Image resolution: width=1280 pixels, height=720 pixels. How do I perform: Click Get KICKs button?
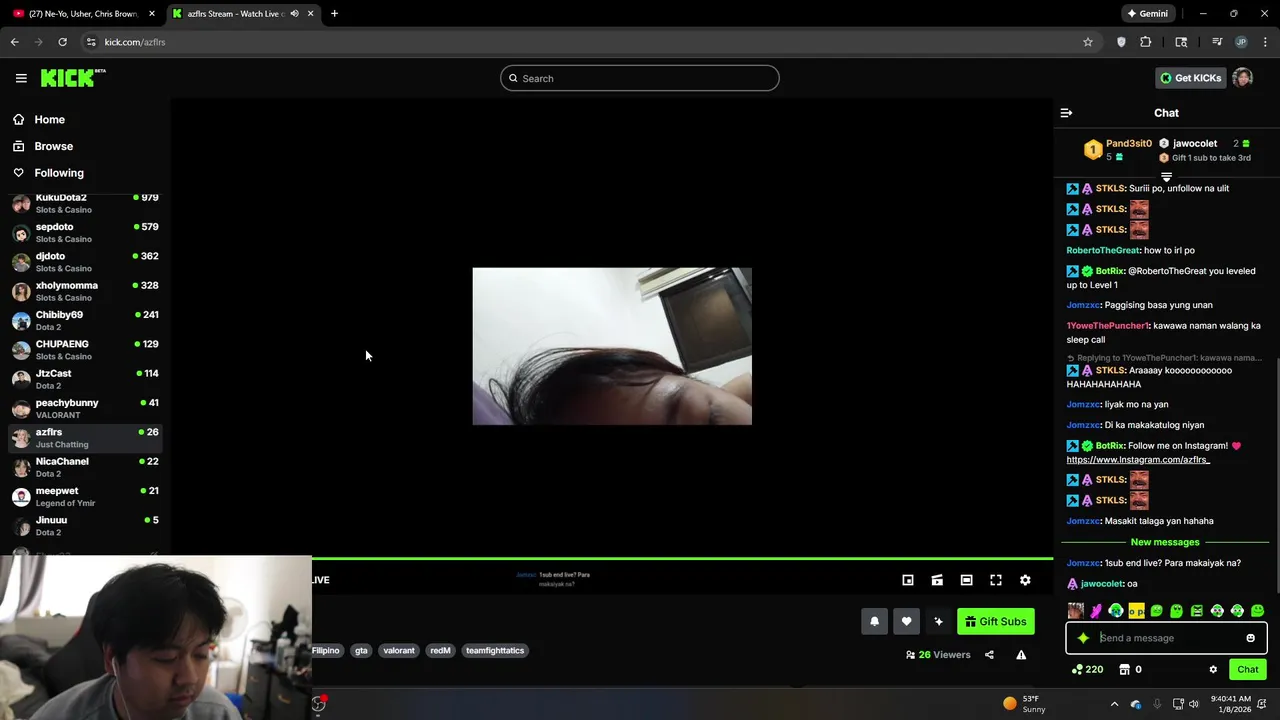pos(1190,78)
